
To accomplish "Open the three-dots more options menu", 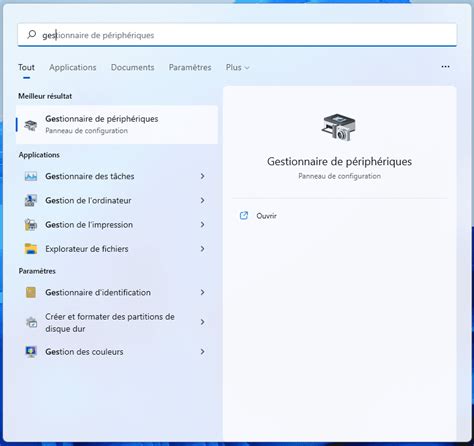I will point(445,67).
